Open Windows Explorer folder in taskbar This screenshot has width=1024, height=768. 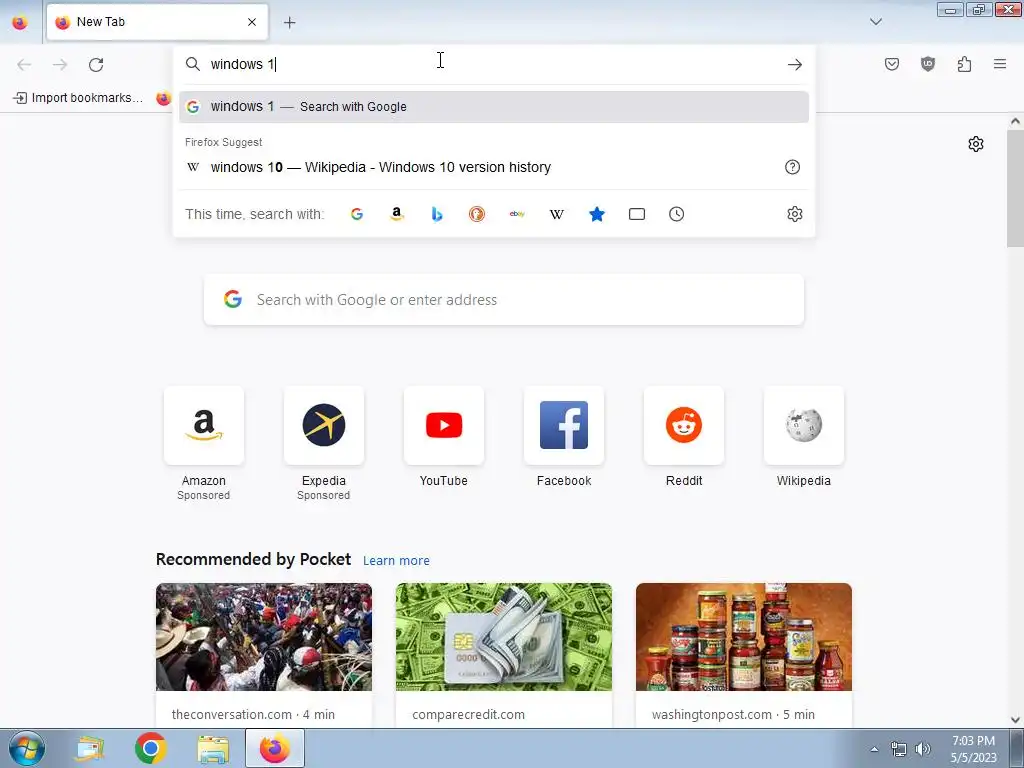[x=213, y=748]
